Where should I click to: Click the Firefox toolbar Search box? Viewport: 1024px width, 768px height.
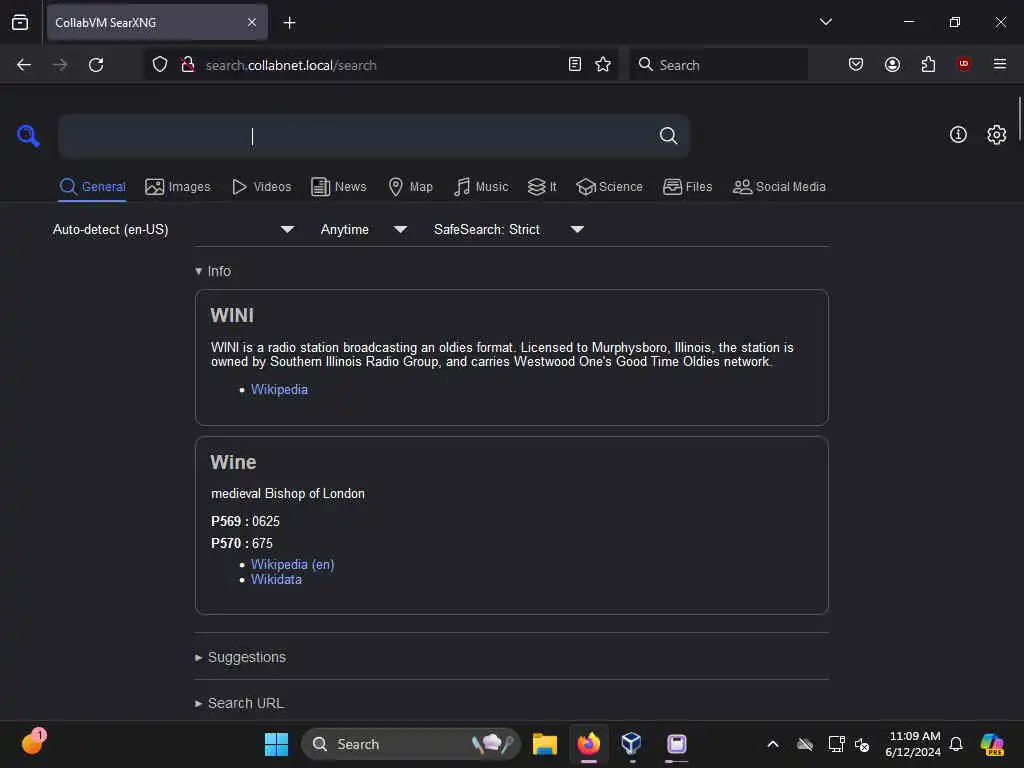click(x=718, y=65)
